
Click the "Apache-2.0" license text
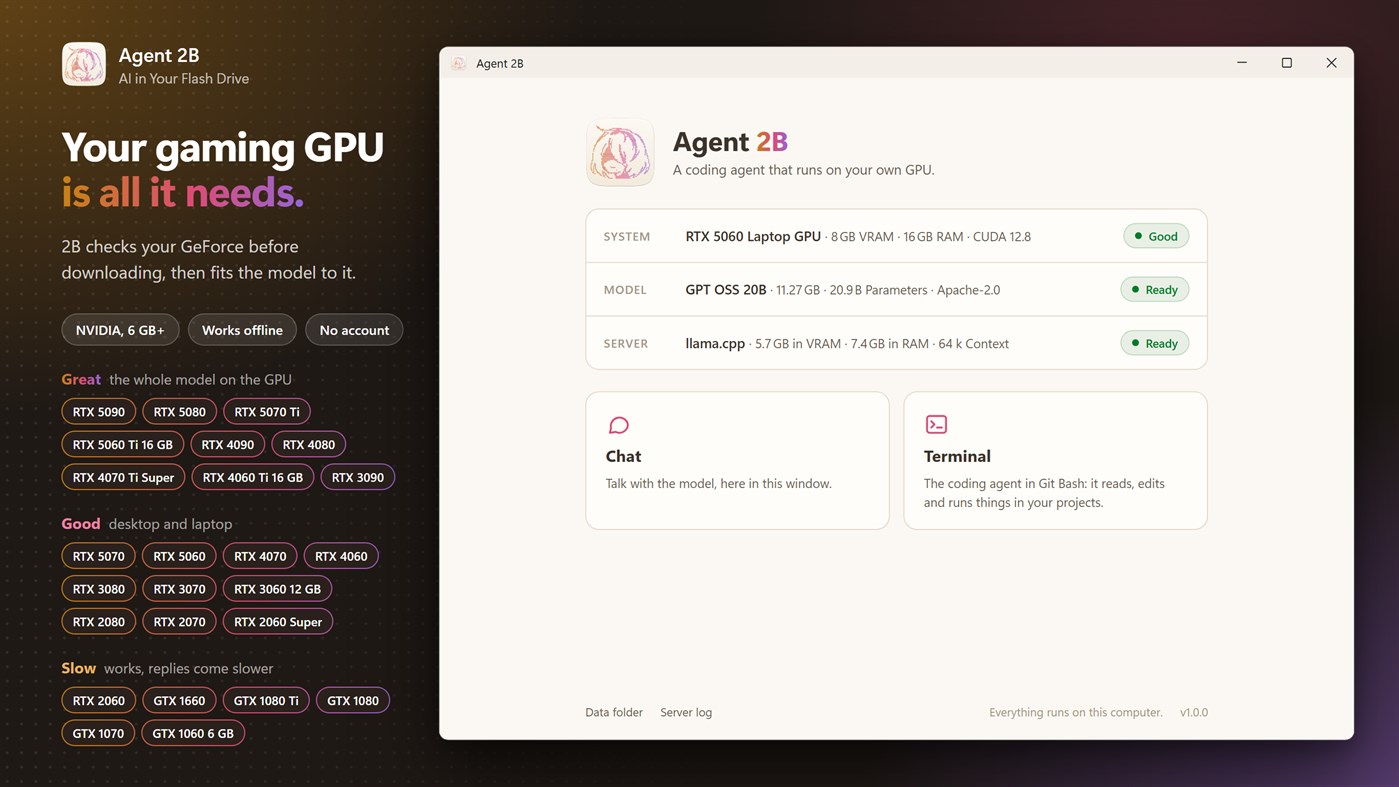[969, 290]
